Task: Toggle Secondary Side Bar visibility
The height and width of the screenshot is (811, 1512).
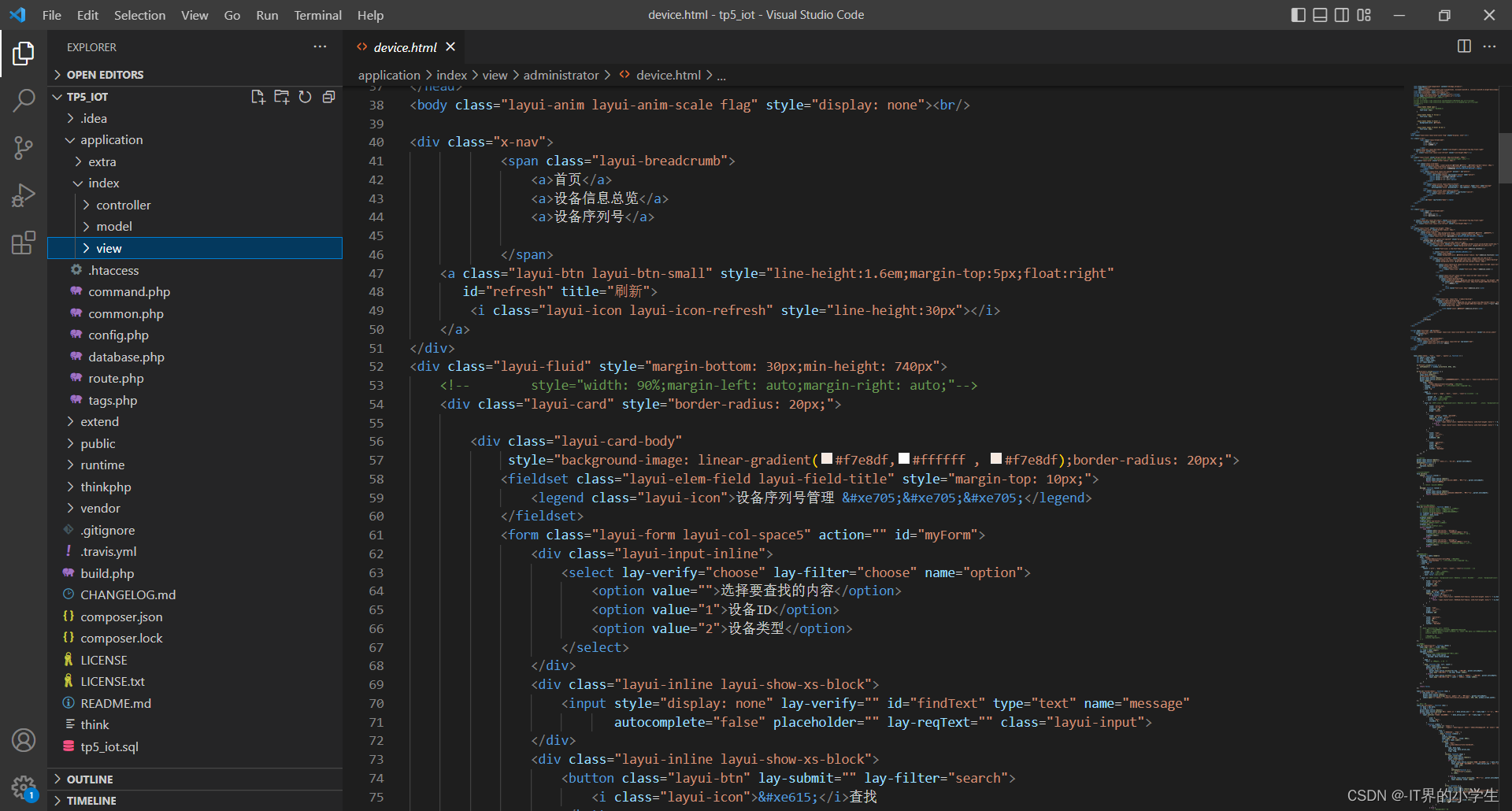Action: pyautogui.click(x=1342, y=15)
